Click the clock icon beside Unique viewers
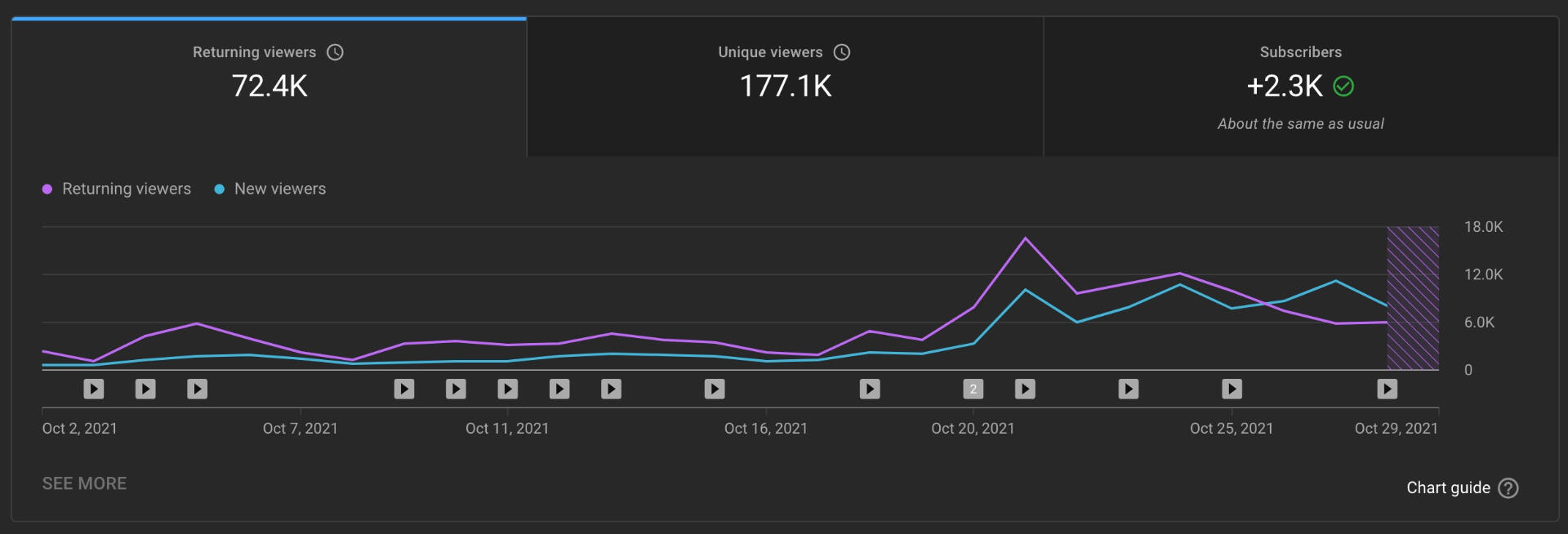Viewport: 1568px width, 534px height. click(842, 52)
